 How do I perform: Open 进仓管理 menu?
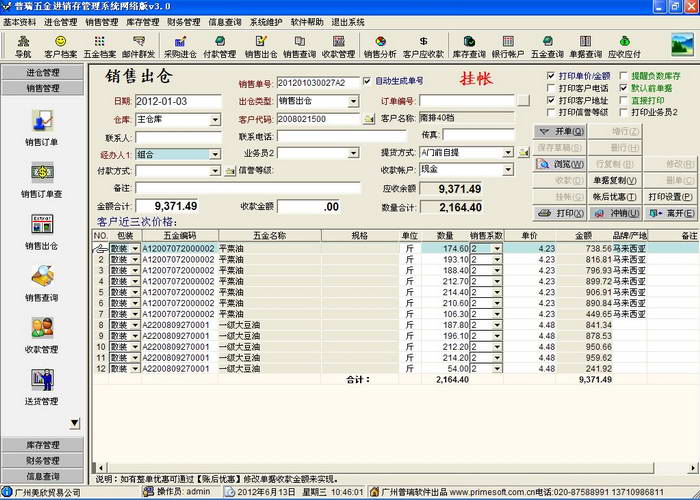pyautogui.click(x=60, y=22)
